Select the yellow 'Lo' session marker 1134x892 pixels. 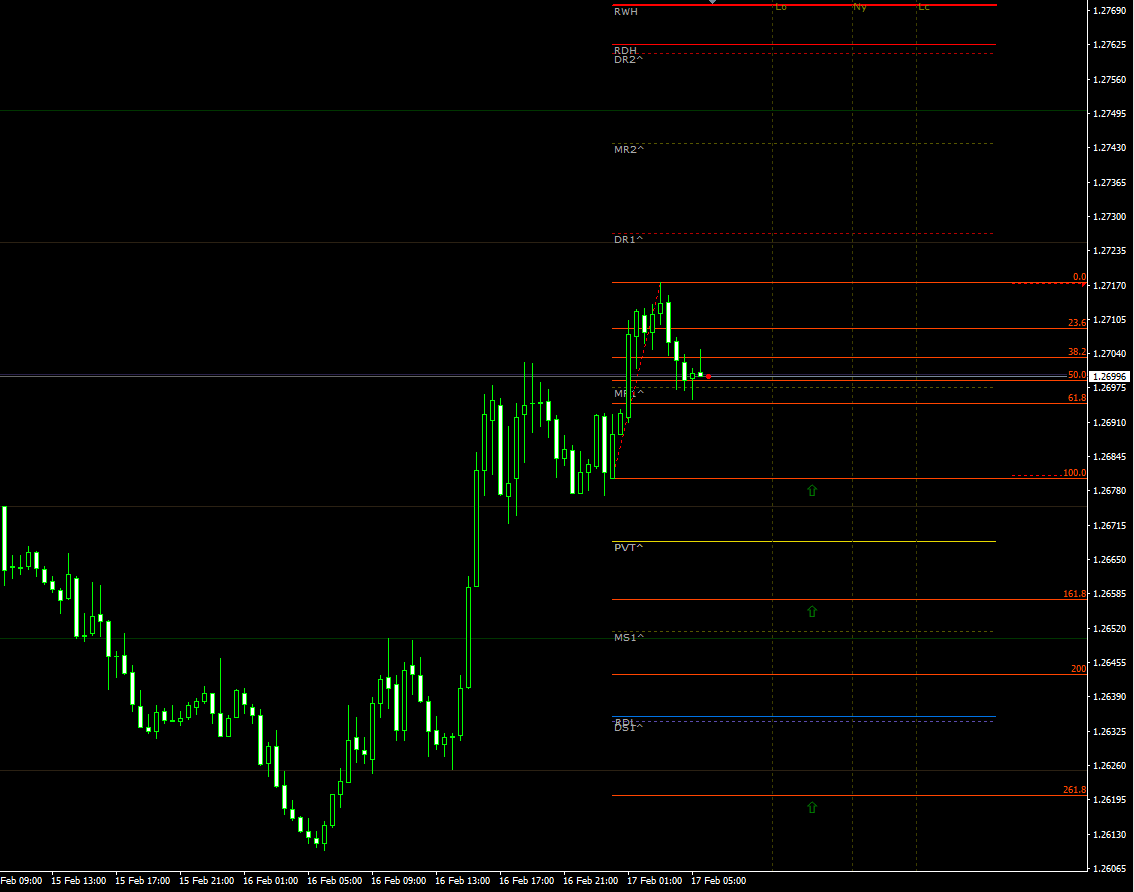780,6
